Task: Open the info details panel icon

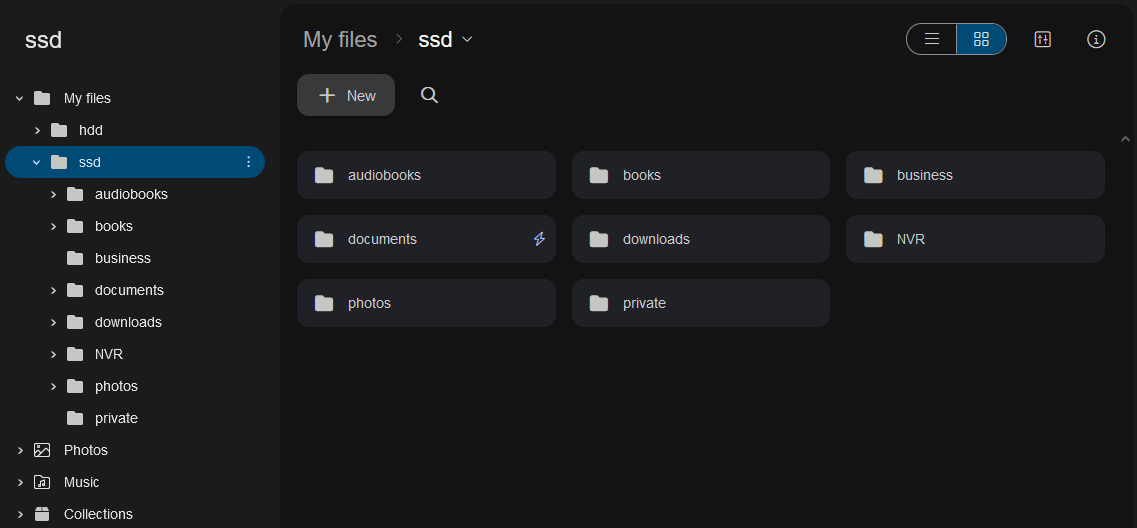Action: 1096,39
